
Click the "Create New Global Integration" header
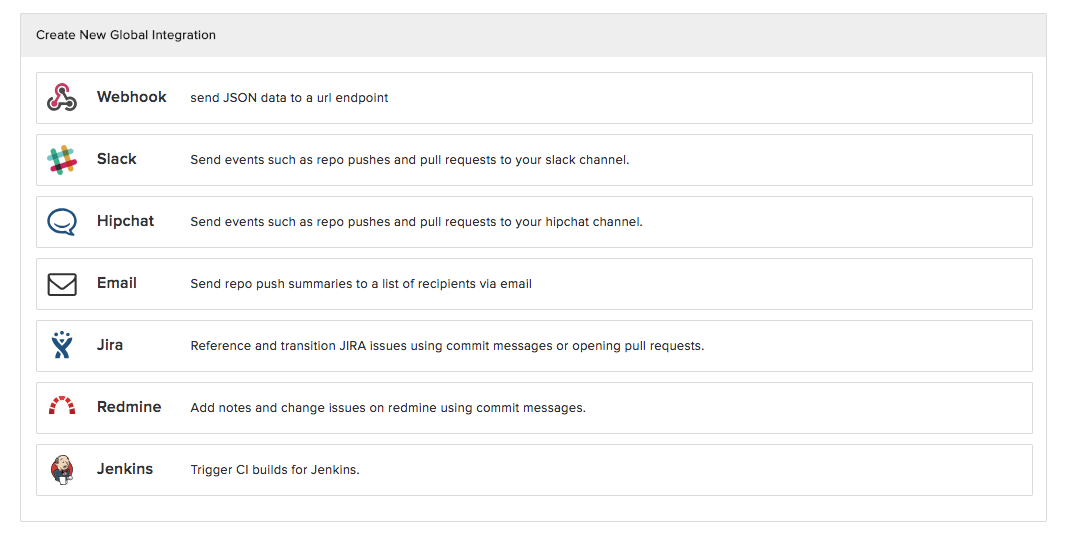(126, 35)
